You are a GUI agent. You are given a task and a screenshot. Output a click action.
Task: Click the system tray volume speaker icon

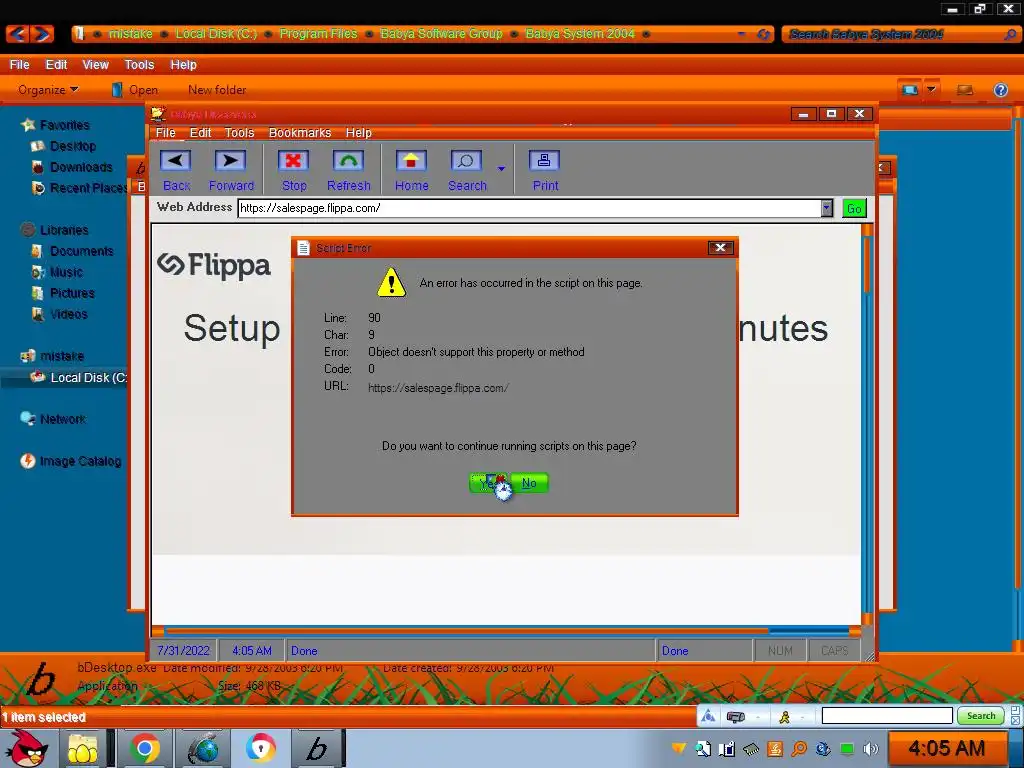click(x=871, y=749)
